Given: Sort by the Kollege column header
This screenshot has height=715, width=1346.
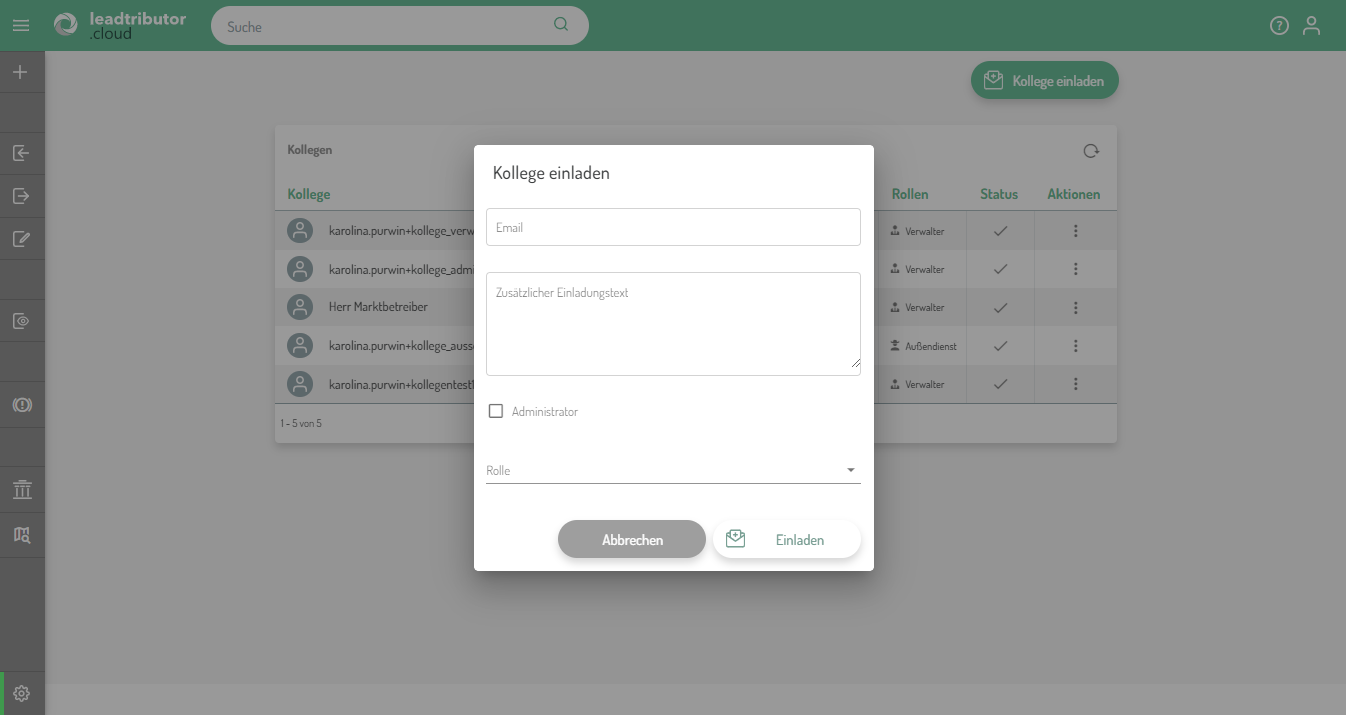Looking at the screenshot, I should [309, 194].
